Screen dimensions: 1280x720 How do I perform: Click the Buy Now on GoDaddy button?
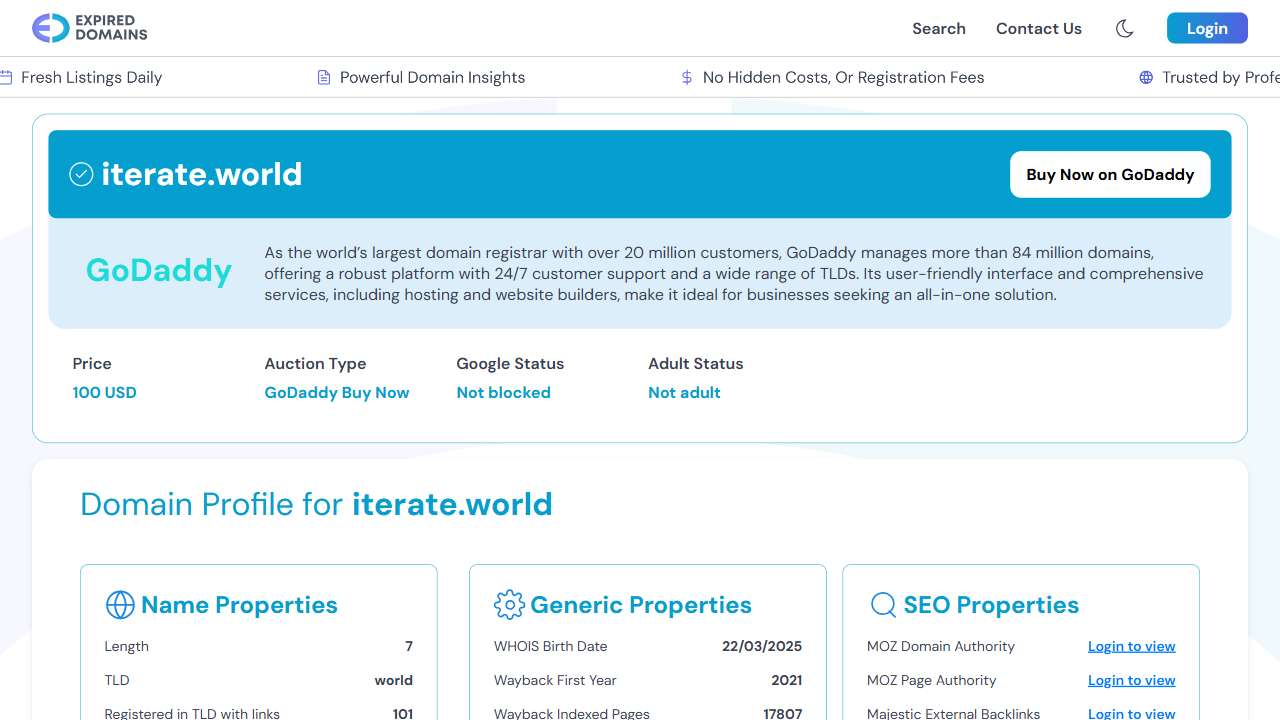pyautogui.click(x=1110, y=174)
